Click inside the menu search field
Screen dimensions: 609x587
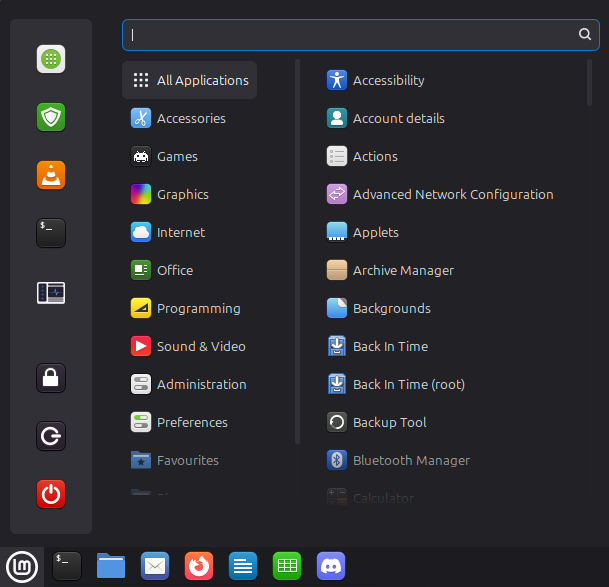350,34
